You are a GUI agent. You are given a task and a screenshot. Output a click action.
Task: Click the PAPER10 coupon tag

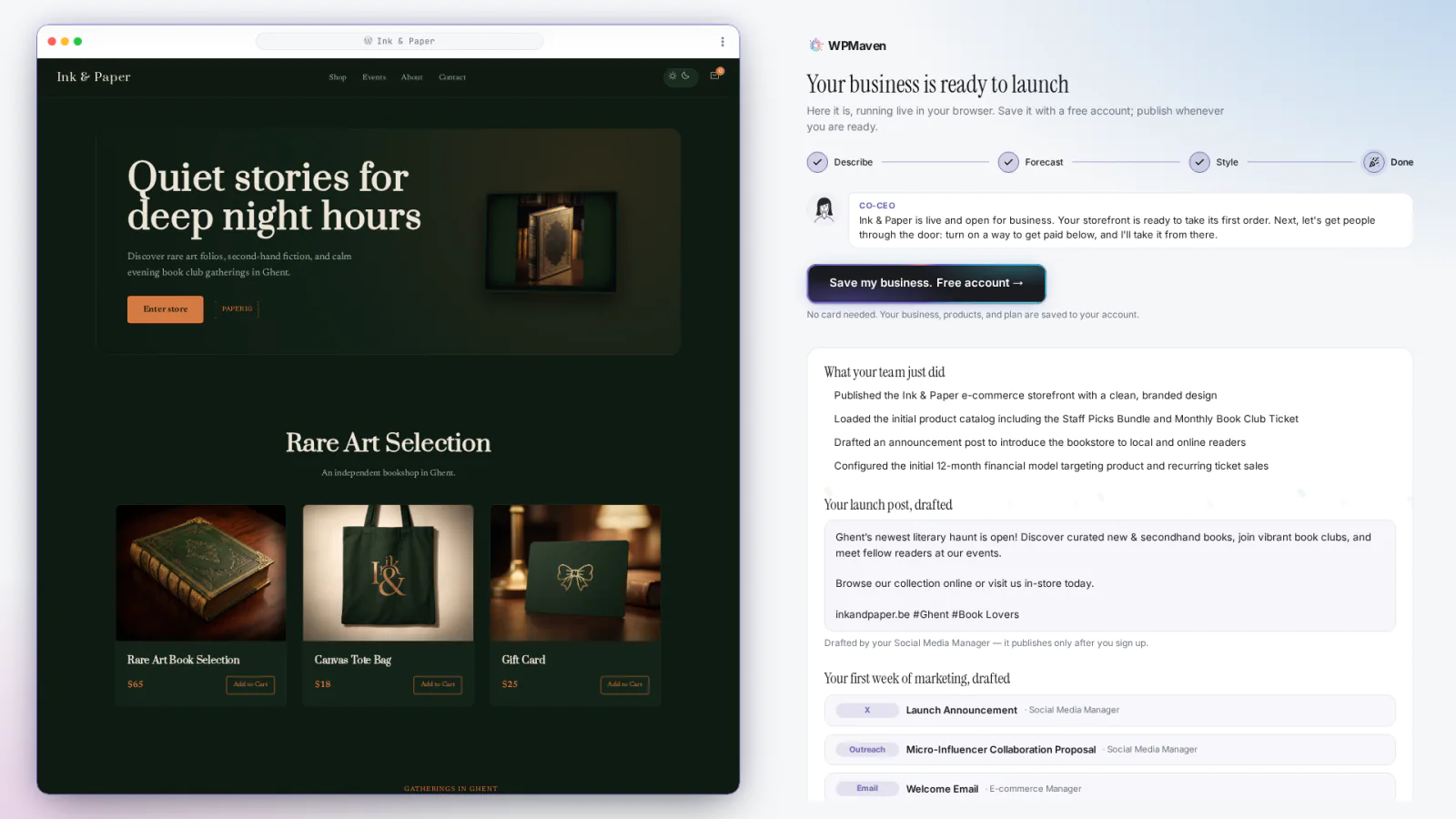point(238,309)
